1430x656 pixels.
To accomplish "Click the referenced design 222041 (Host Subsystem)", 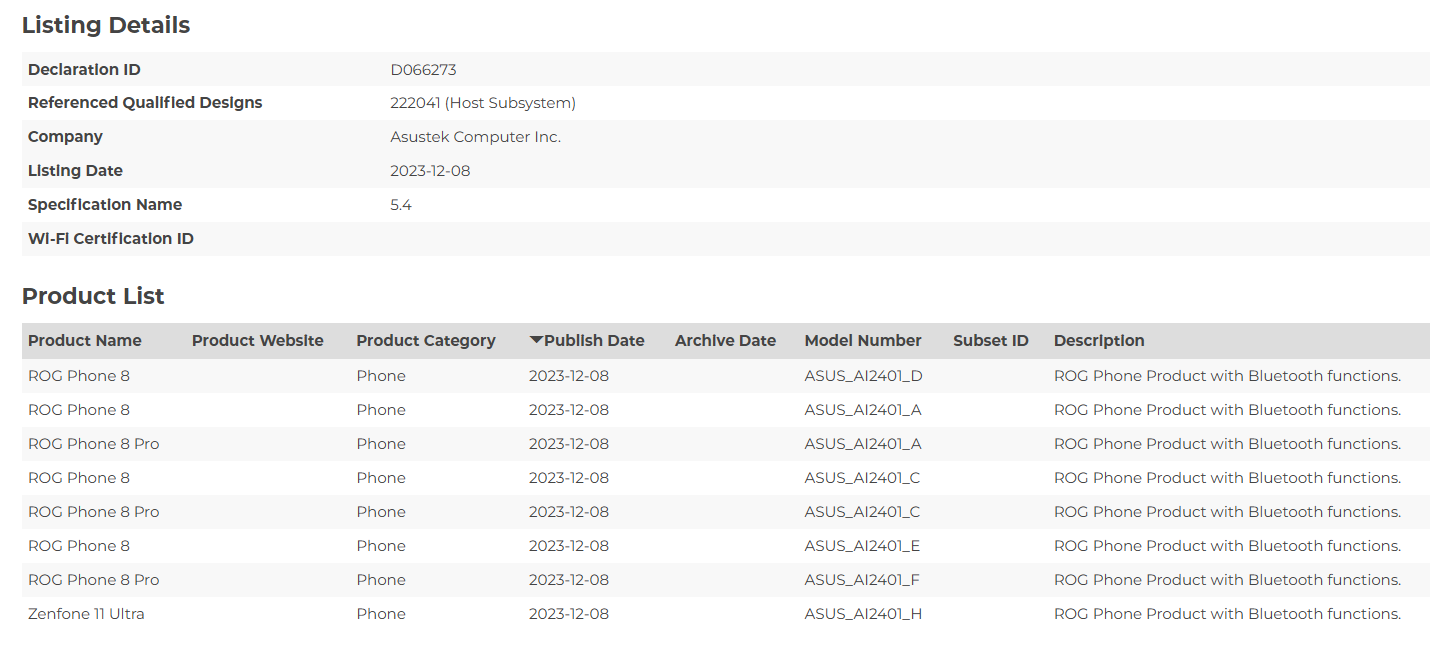I will (483, 103).
